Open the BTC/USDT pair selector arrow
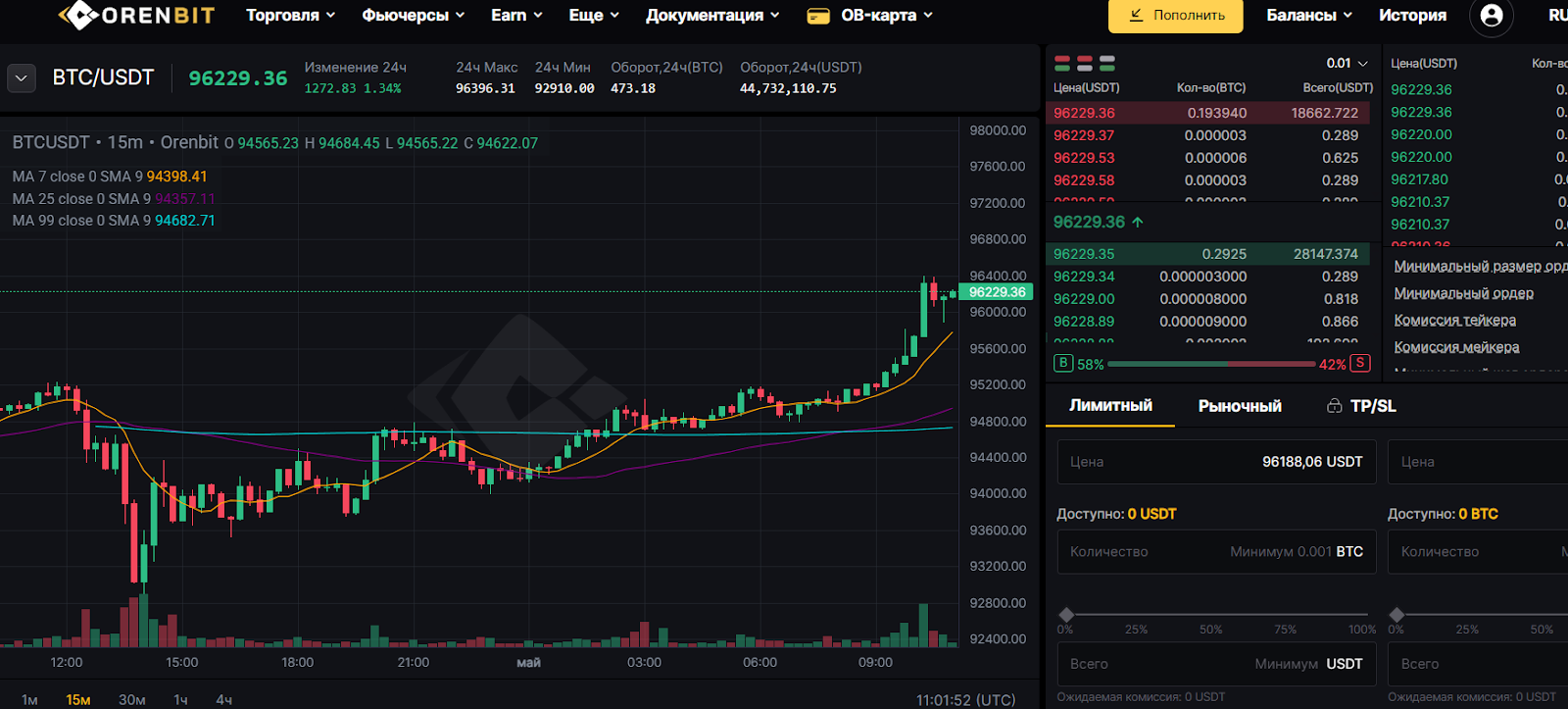Viewport: 1568px width, 709px height. pos(22,78)
